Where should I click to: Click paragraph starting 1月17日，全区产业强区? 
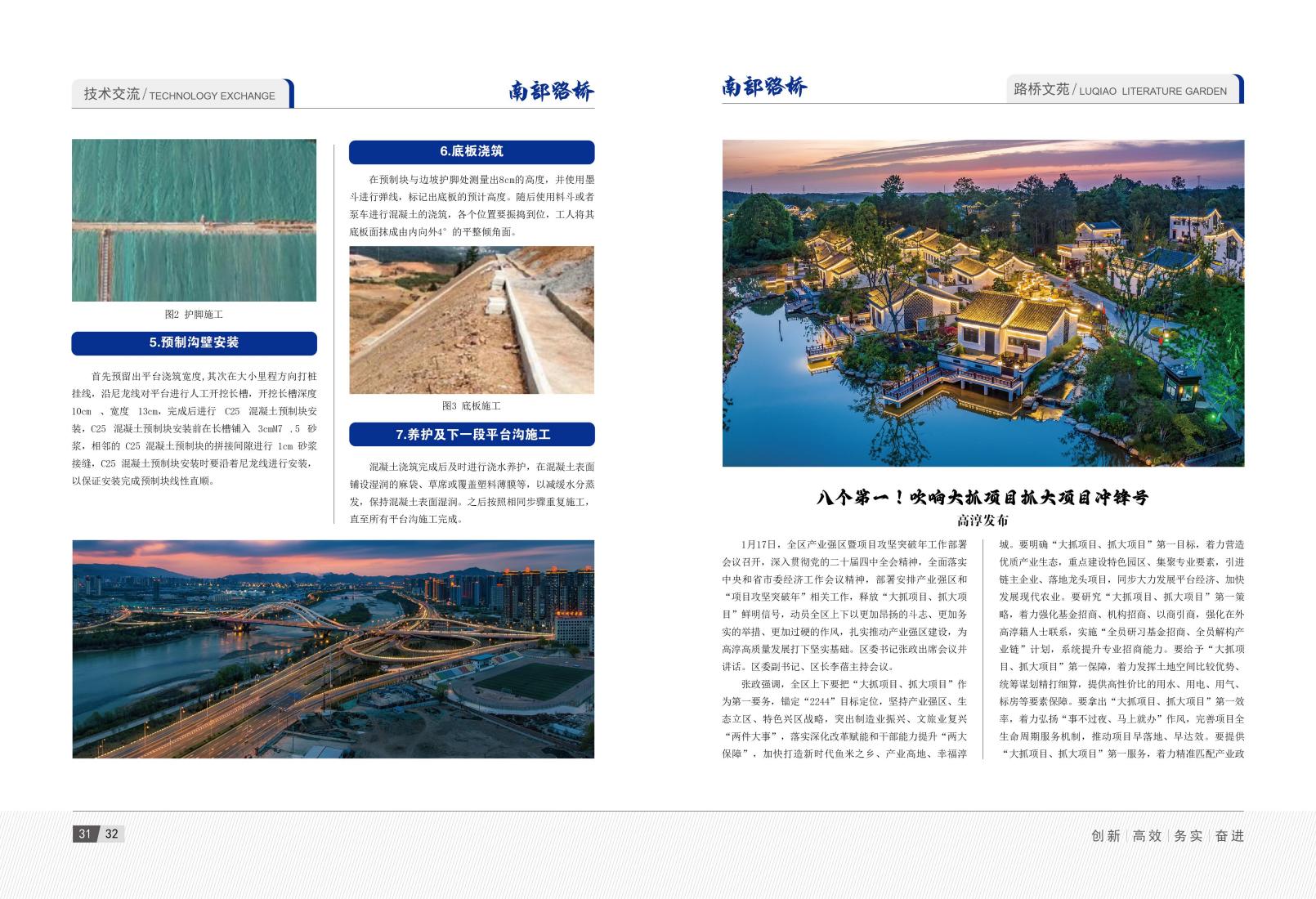[x=844, y=605]
